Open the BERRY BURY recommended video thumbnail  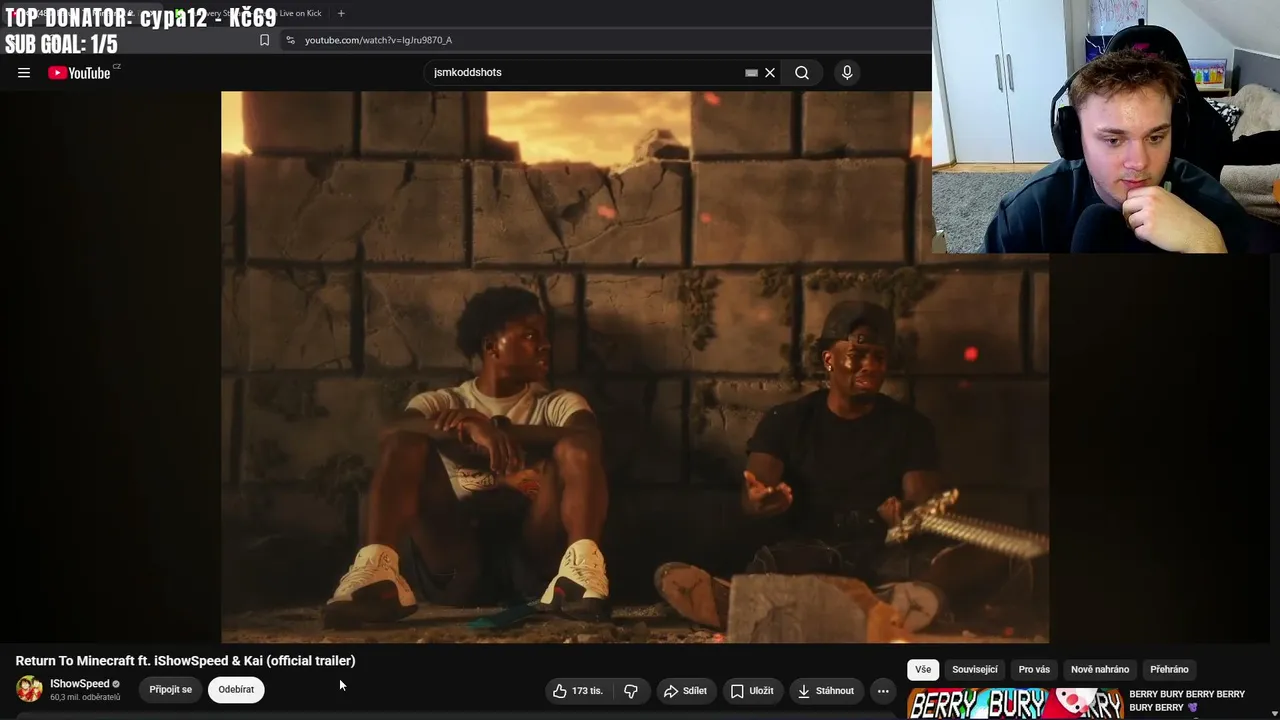1015,704
